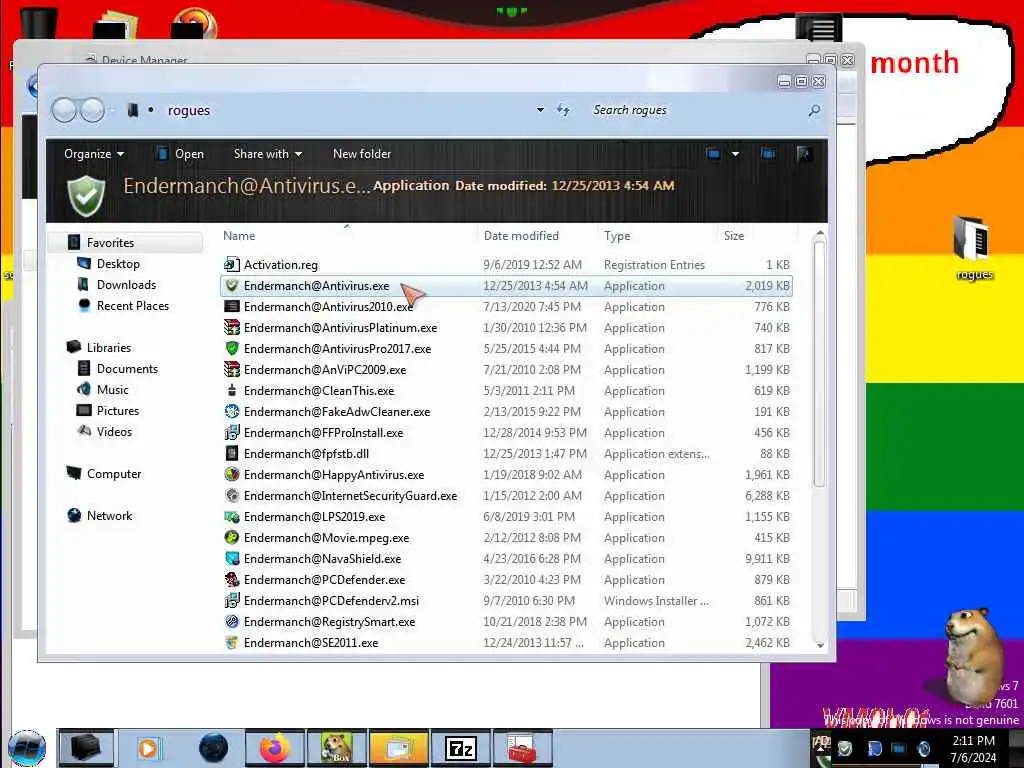The height and width of the screenshot is (768, 1024).
Task: Select the Endermanch@RegistrySmart.exe icon
Action: pos(231,621)
